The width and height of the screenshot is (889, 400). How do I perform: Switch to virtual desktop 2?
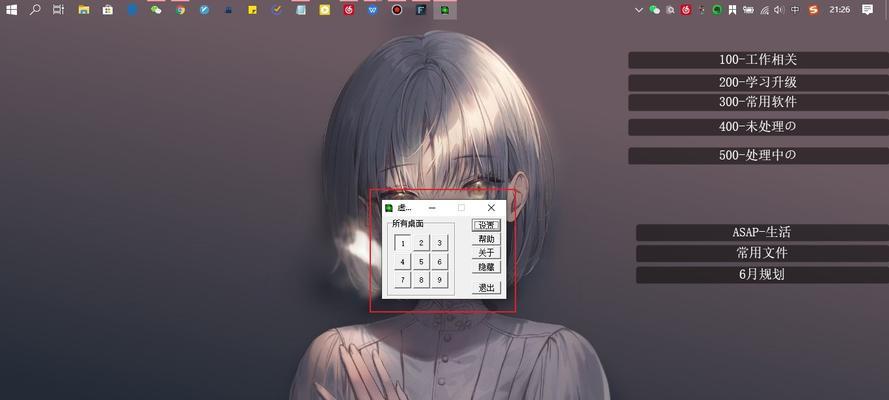[421, 244]
